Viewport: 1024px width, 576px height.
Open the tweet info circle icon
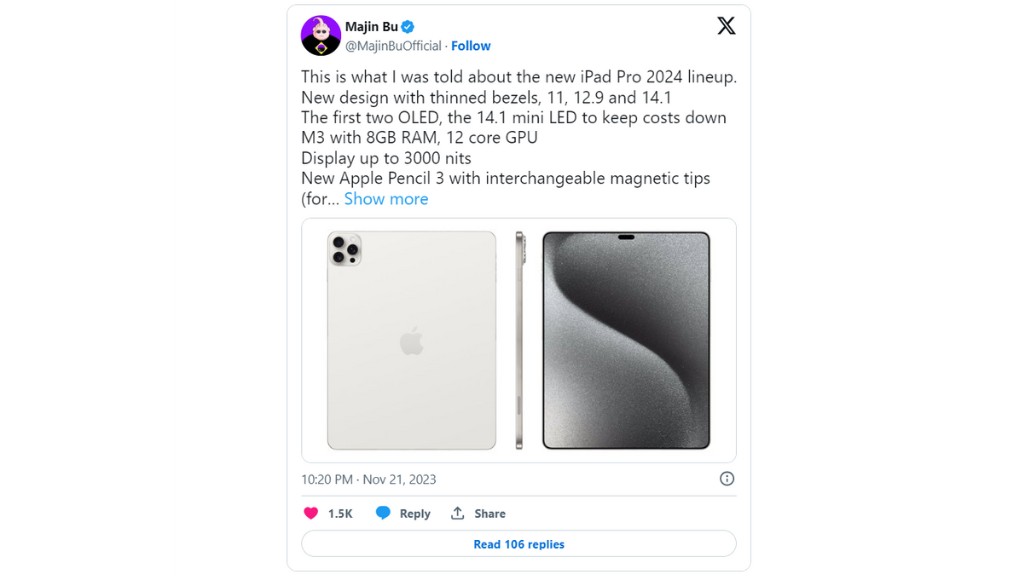pyautogui.click(x=727, y=479)
